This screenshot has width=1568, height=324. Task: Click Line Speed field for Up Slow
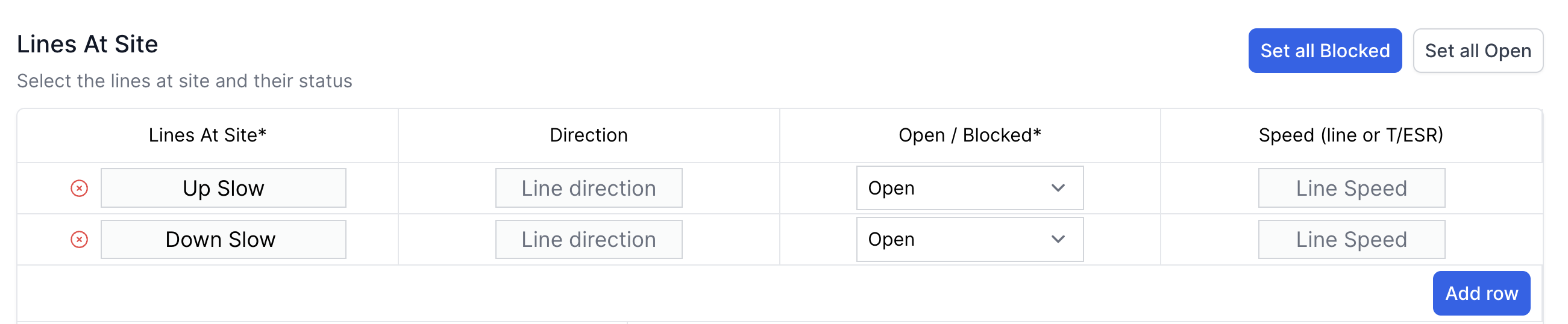point(1350,188)
